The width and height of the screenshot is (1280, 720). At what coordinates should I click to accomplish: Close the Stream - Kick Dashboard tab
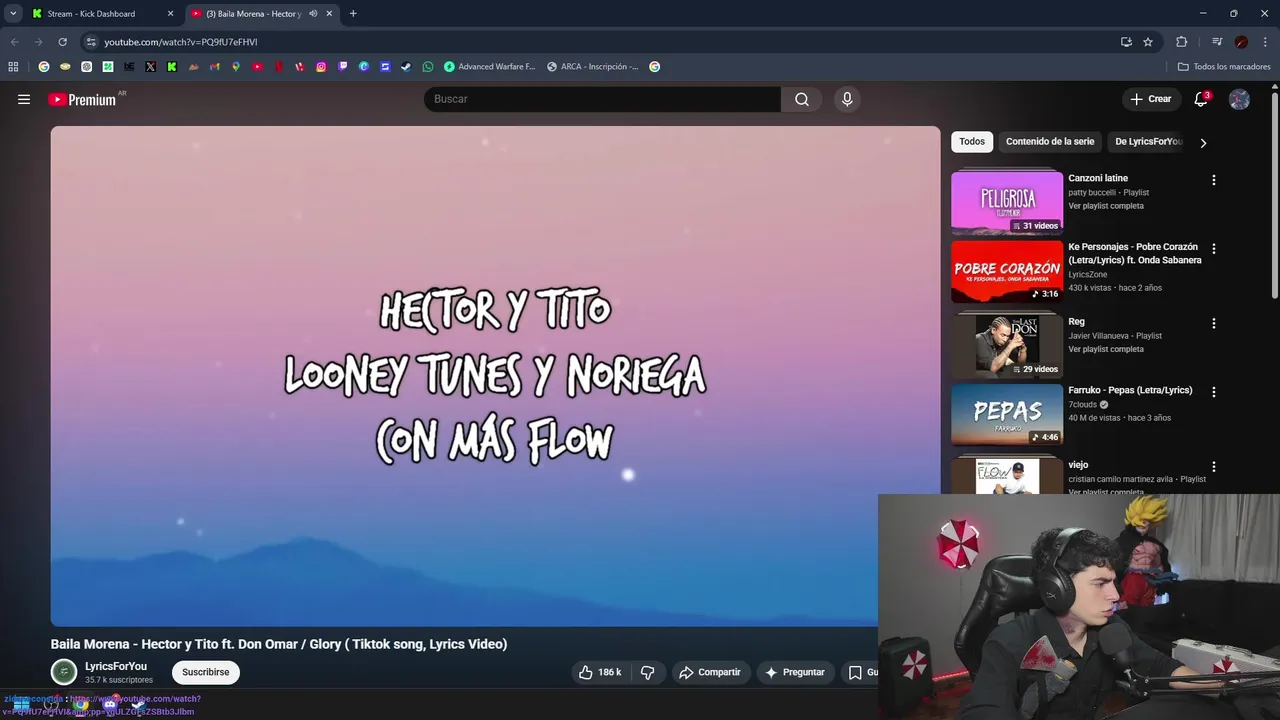[170, 14]
